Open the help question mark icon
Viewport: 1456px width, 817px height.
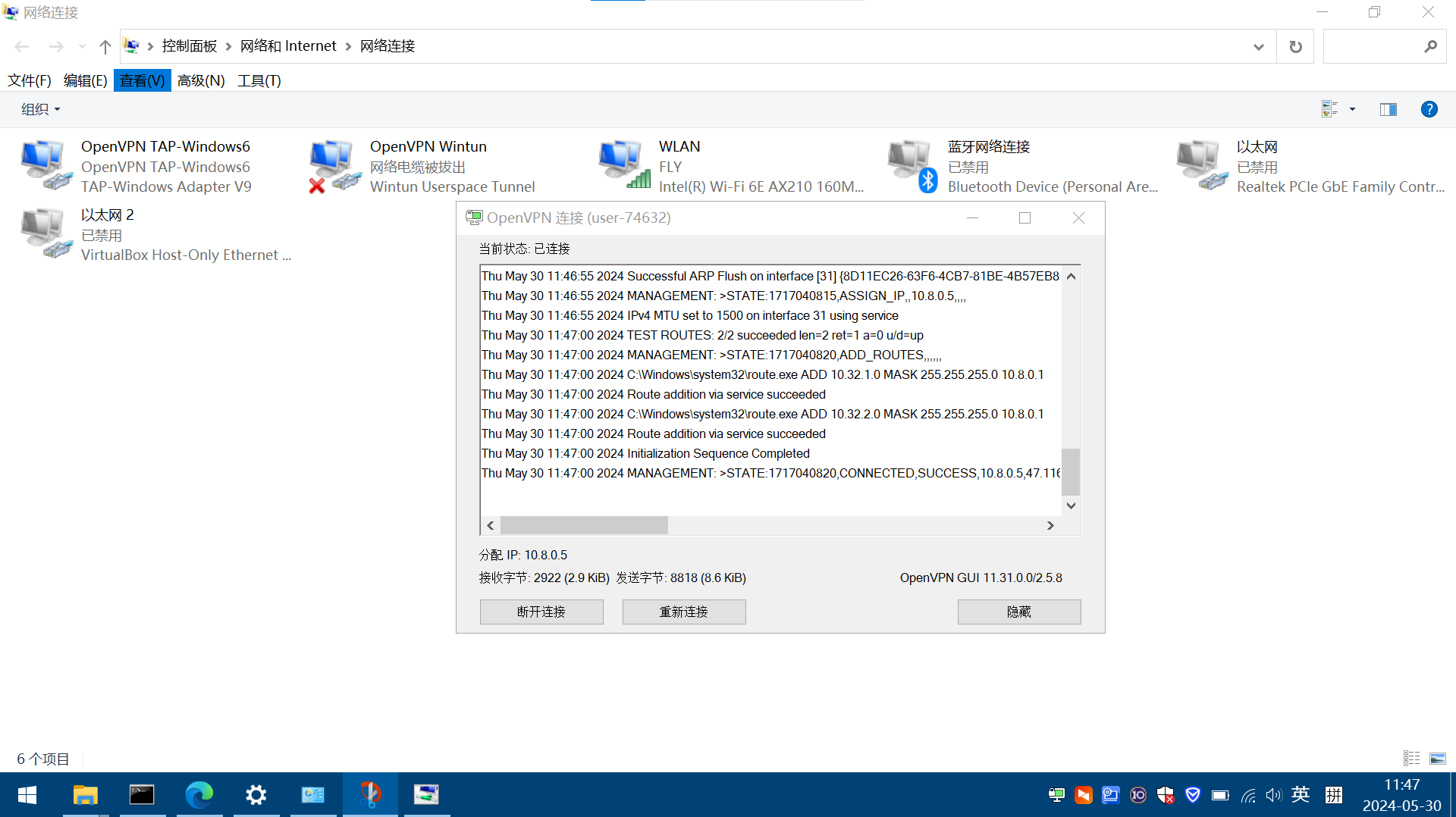click(1429, 109)
